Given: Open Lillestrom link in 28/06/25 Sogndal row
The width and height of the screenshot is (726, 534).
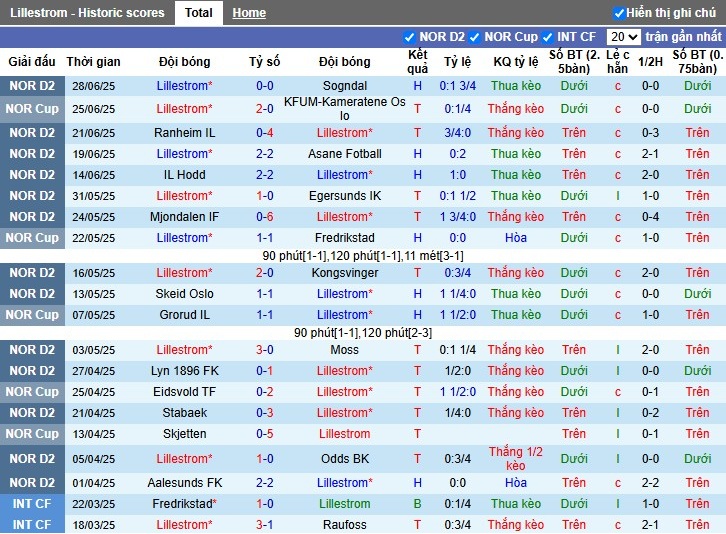Looking at the screenshot, I should (184, 86).
